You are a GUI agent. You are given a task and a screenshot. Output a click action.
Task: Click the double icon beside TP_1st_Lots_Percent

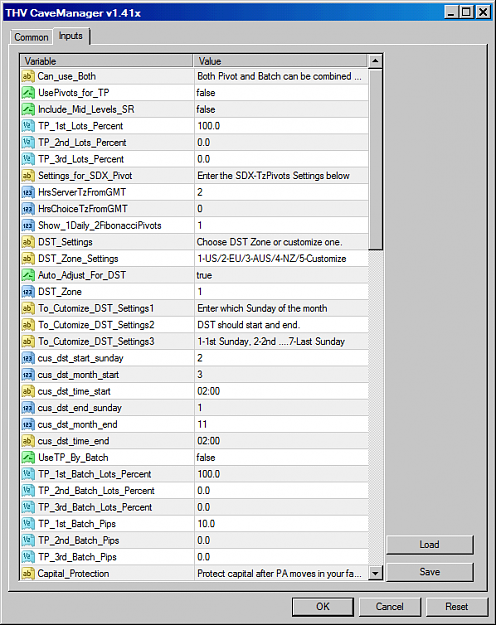pyautogui.click(x=28, y=126)
